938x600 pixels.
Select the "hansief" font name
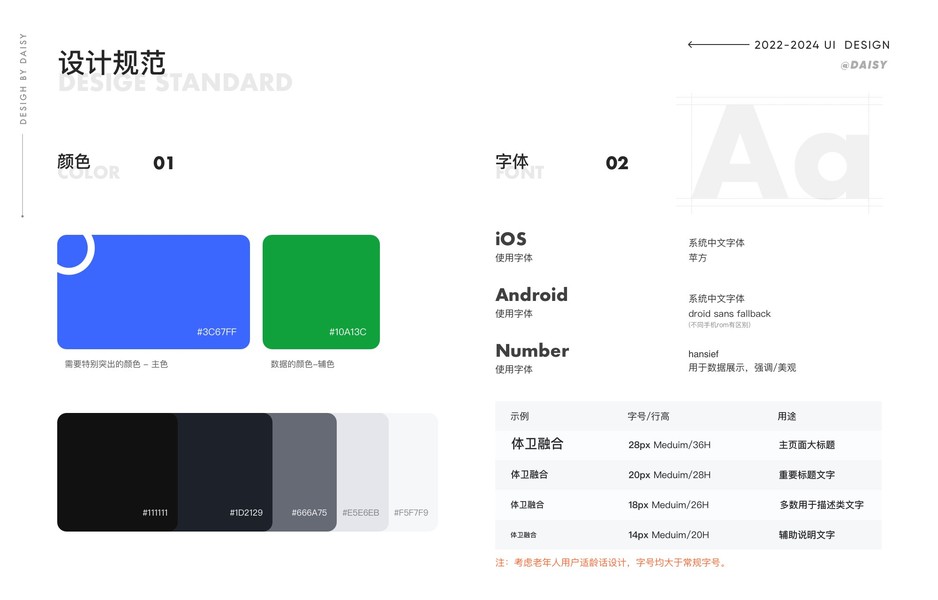pos(704,354)
